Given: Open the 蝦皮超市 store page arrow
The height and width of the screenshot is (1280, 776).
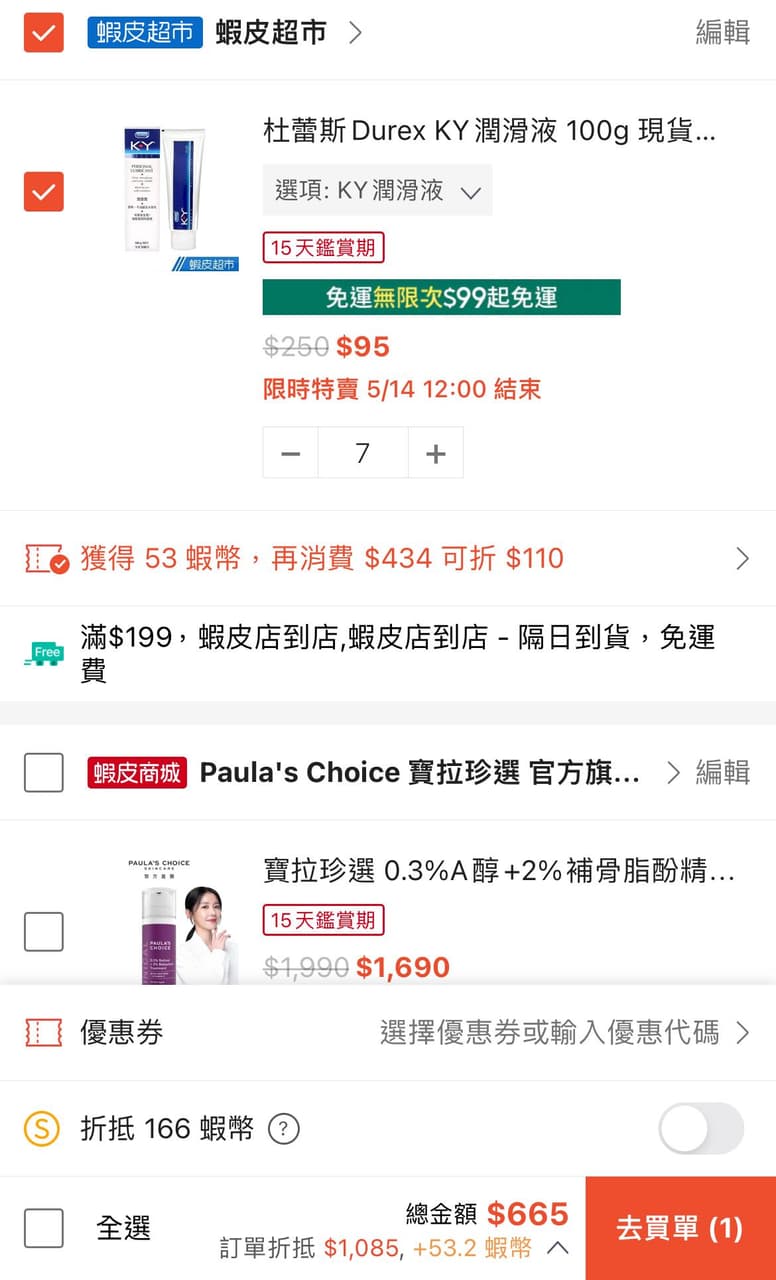Looking at the screenshot, I should pyautogui.click(x=355, y=31).
